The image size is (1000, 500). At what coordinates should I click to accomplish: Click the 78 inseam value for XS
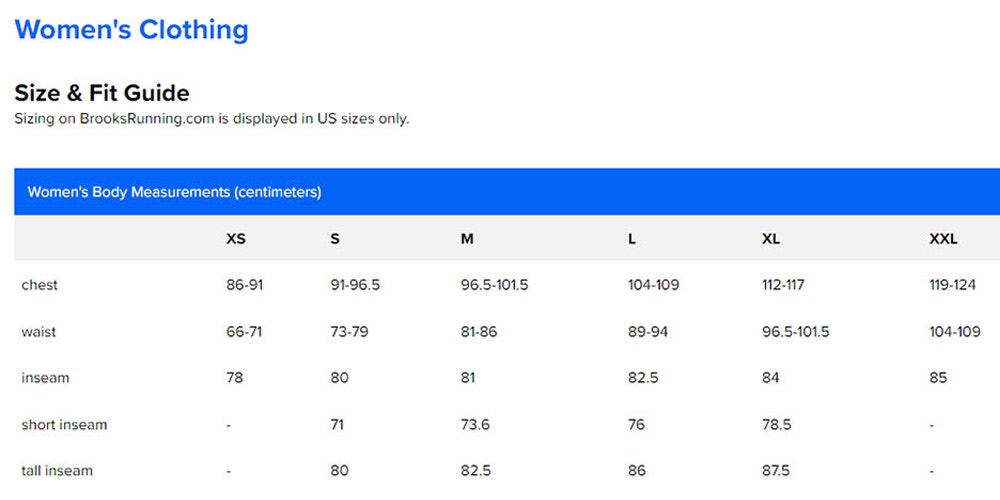click(234, 378)
